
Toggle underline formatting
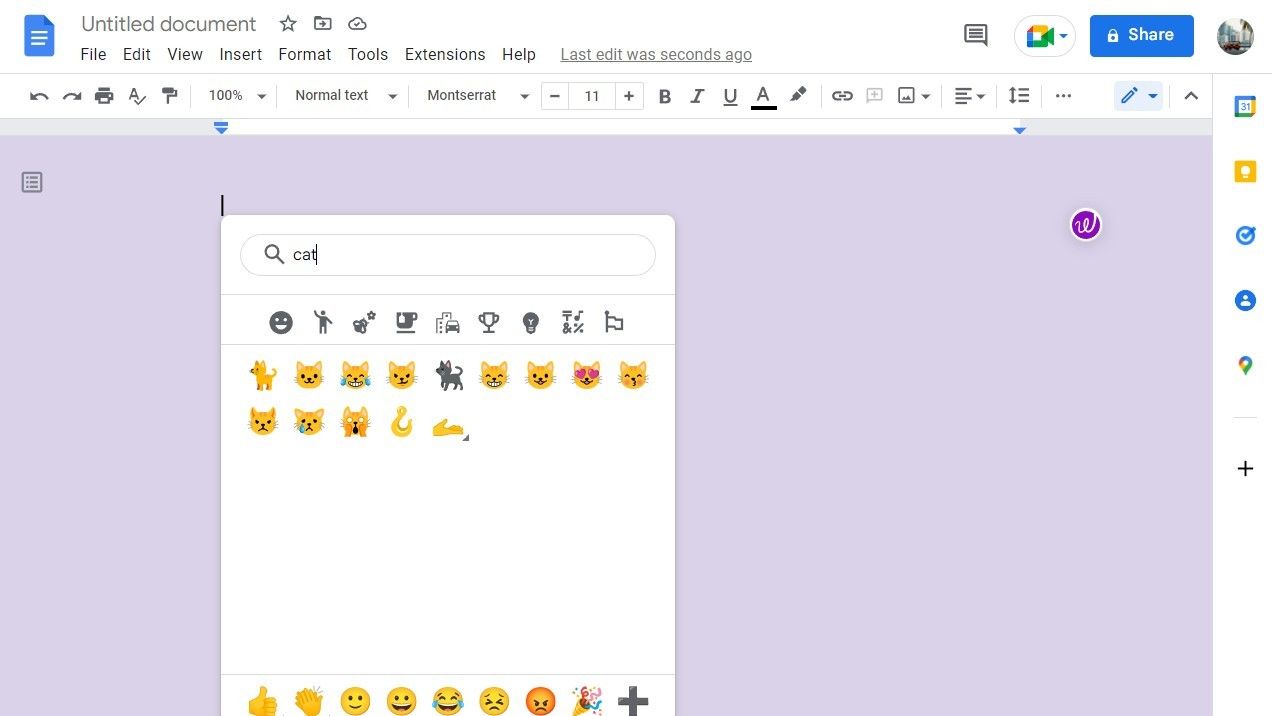730,95
